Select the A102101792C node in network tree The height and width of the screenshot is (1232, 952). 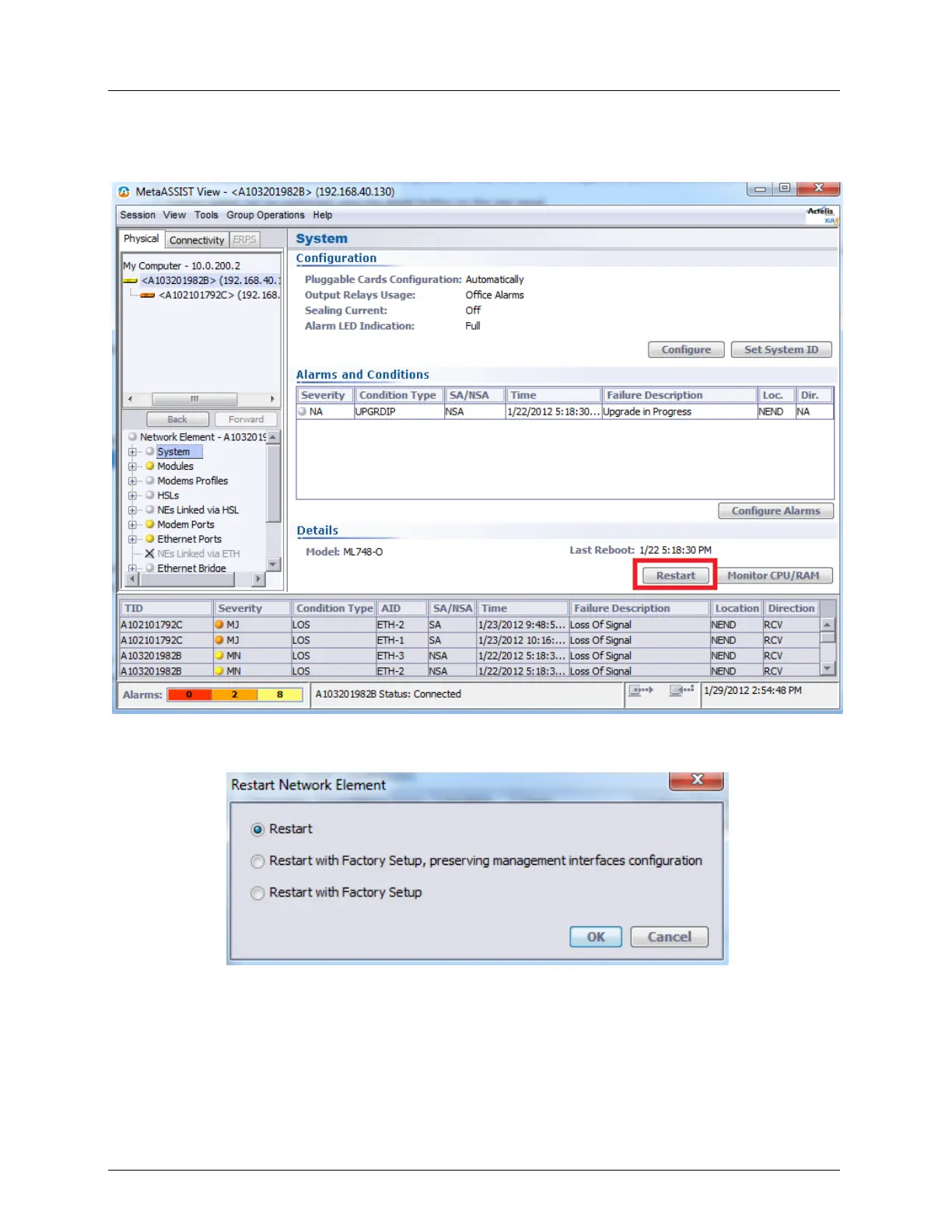219,296
